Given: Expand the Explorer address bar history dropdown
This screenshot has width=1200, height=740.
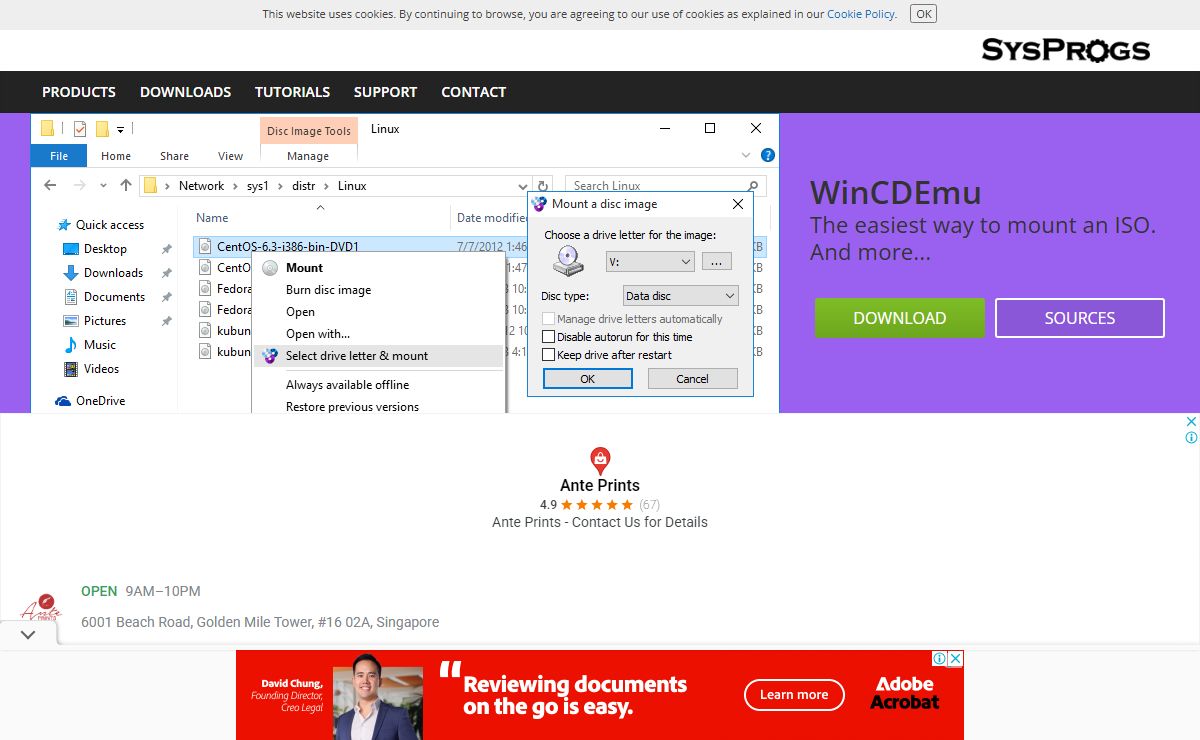Looking at the screenshot, I should click(x=522, y=186).
